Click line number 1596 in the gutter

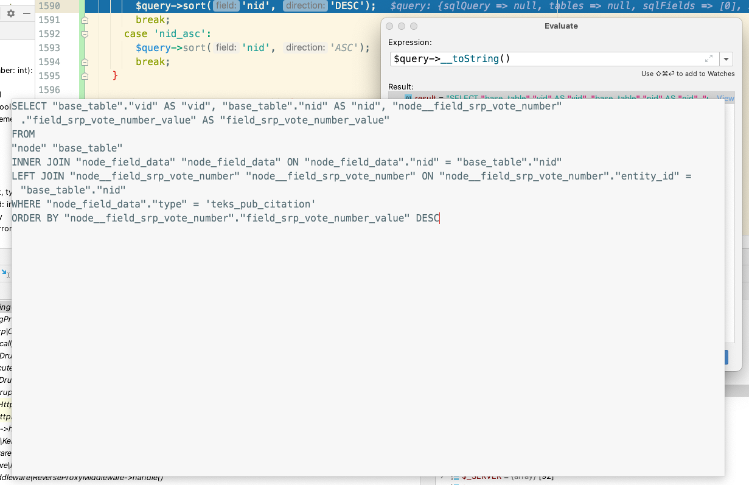49,89
